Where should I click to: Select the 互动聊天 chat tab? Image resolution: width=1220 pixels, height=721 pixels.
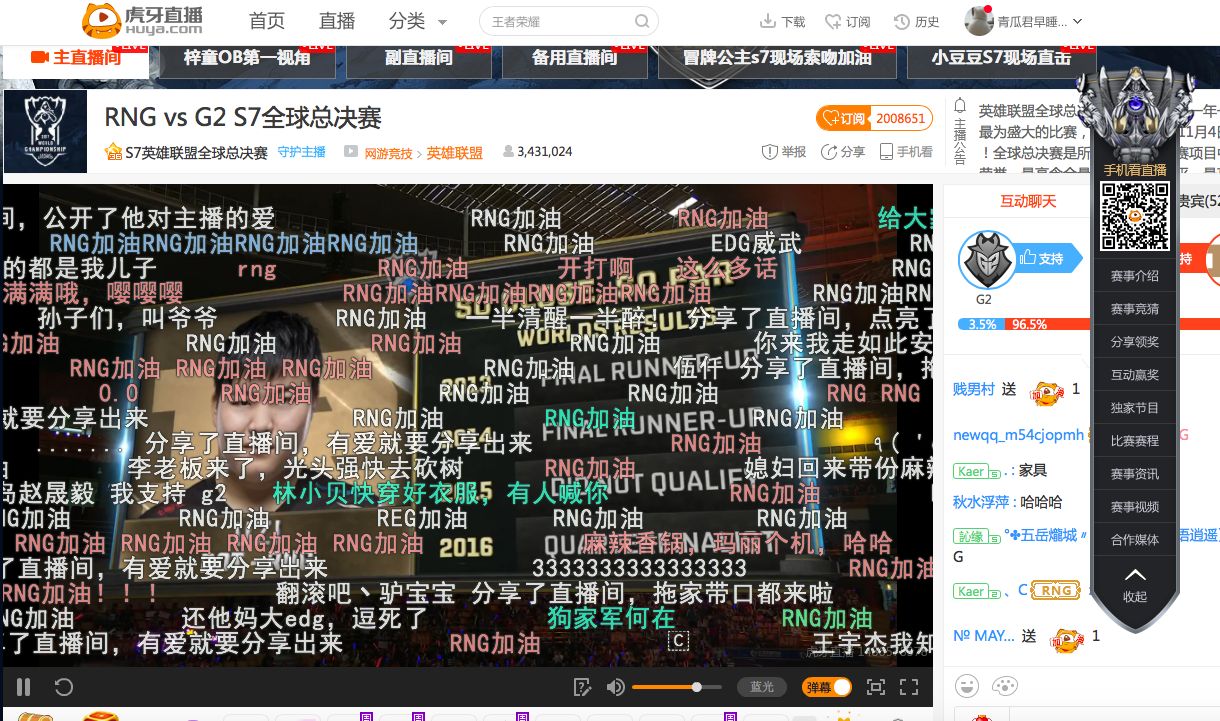(x=1028, y=201)
